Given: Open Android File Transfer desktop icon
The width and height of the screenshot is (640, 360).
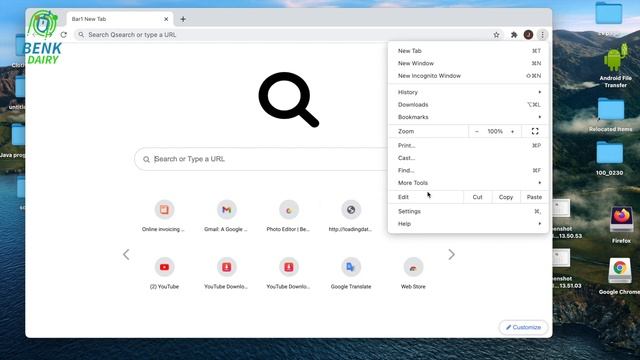Looking at the screenshot, I should pyautogui.click(x=616, y=66).
